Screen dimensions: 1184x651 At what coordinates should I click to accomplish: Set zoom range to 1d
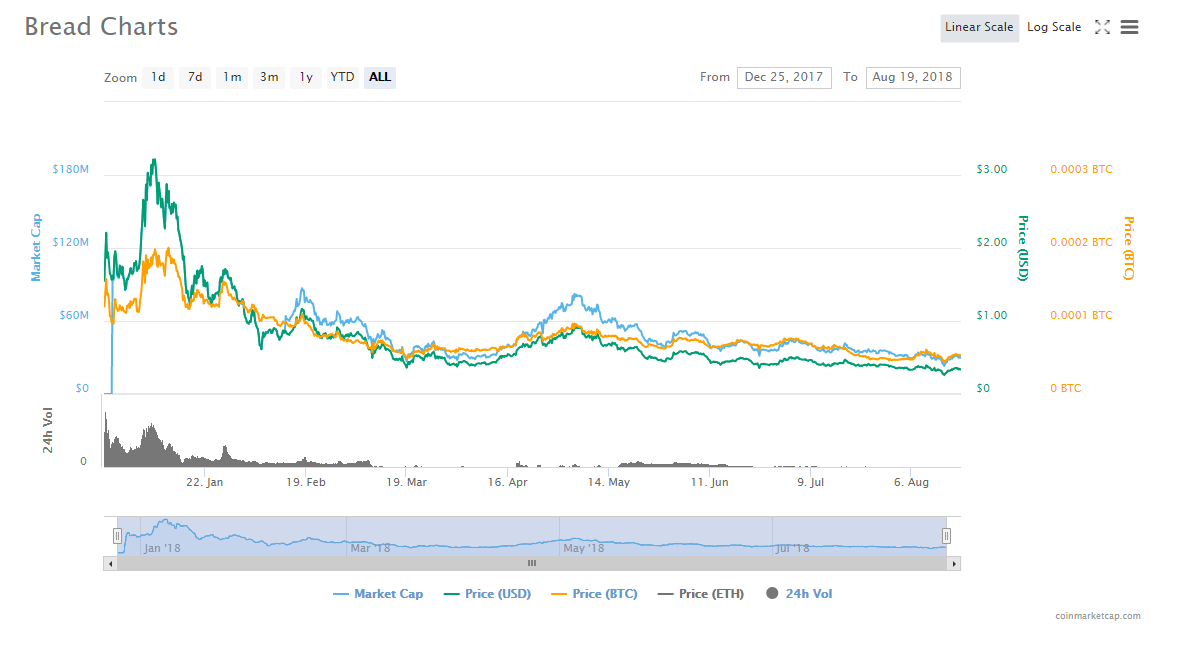click(x=158, y=77)
